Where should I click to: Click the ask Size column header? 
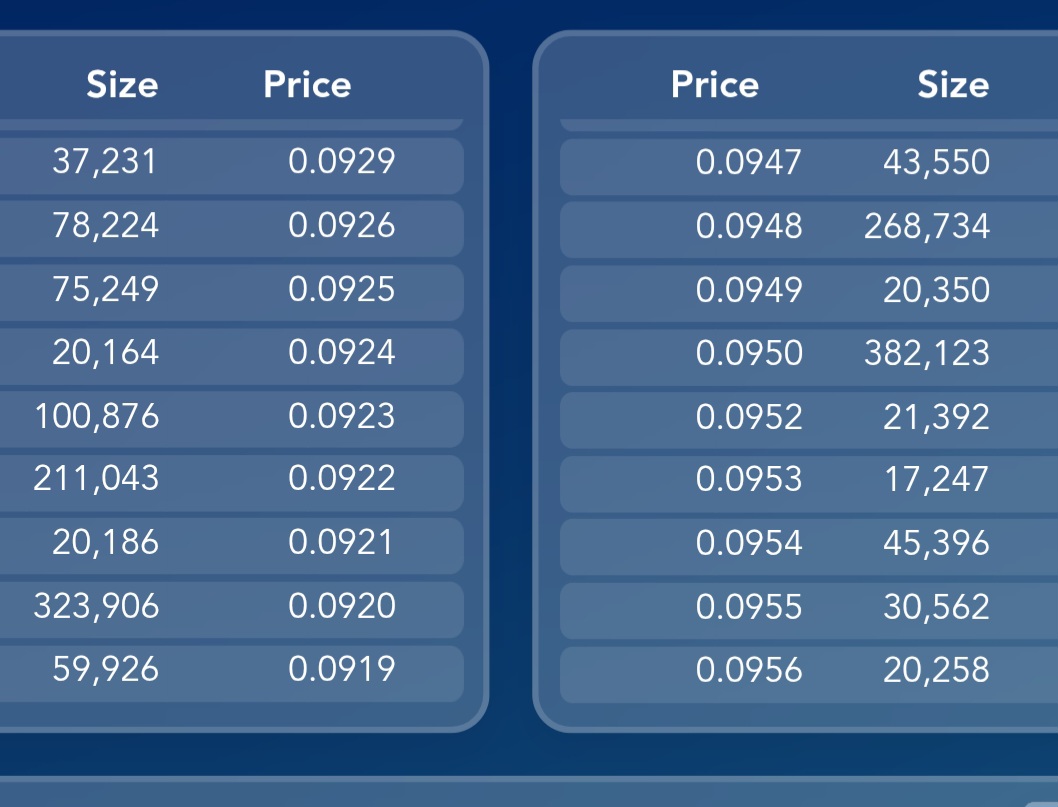point(953,85)
